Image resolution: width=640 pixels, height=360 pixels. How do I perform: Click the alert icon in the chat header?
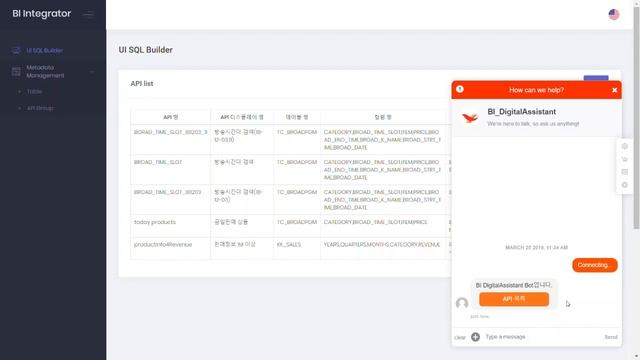[x=460, y=89]
